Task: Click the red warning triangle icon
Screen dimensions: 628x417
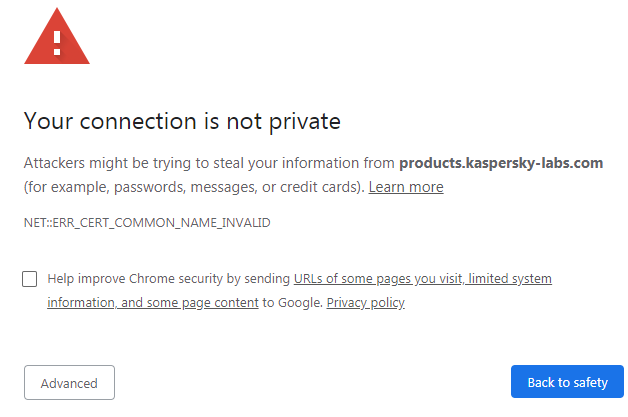Action: click(x=57, y=40)
